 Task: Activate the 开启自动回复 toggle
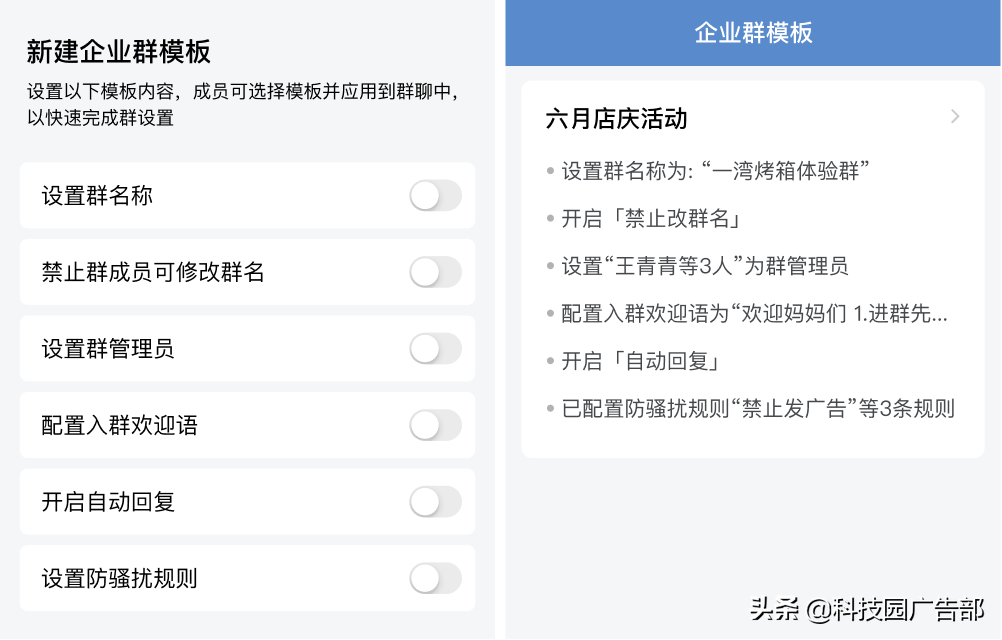pyautogui.click(x=435, y=502)
